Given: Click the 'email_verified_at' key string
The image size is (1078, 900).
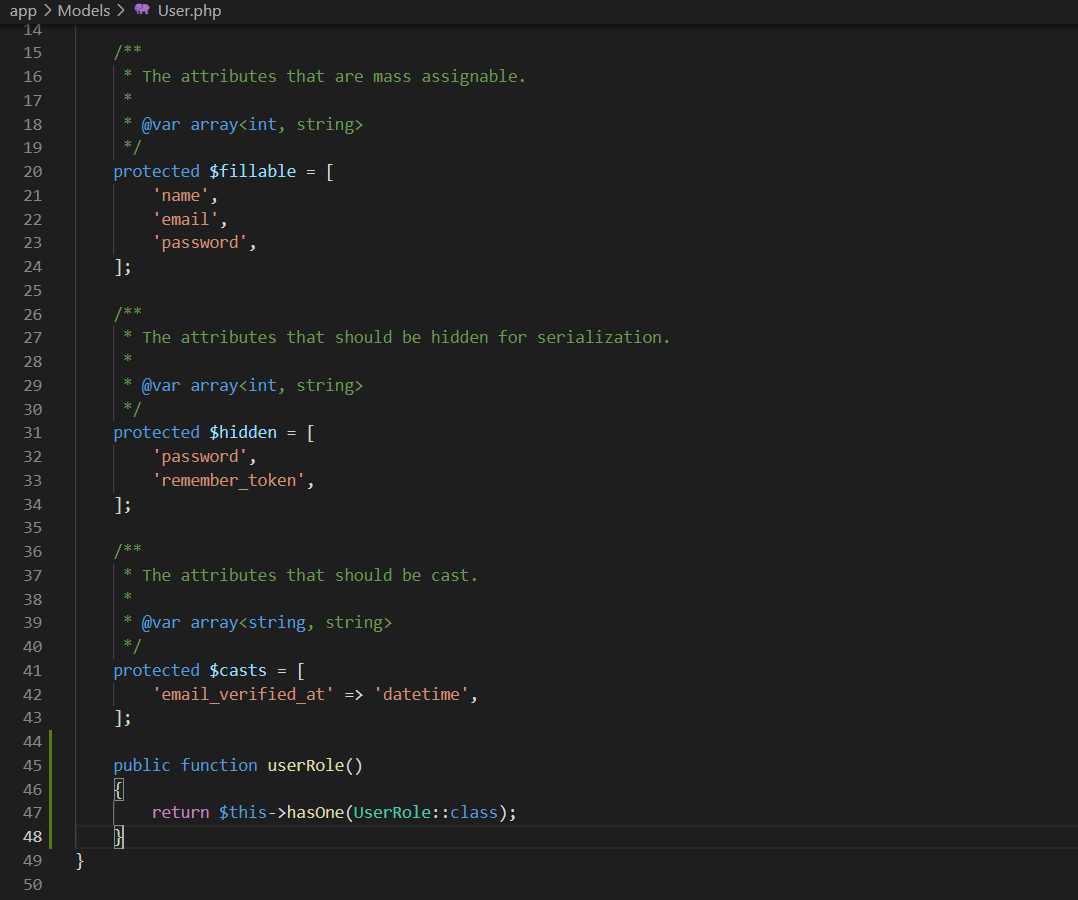Looking at the screenshot, I should tap(243, 694).
